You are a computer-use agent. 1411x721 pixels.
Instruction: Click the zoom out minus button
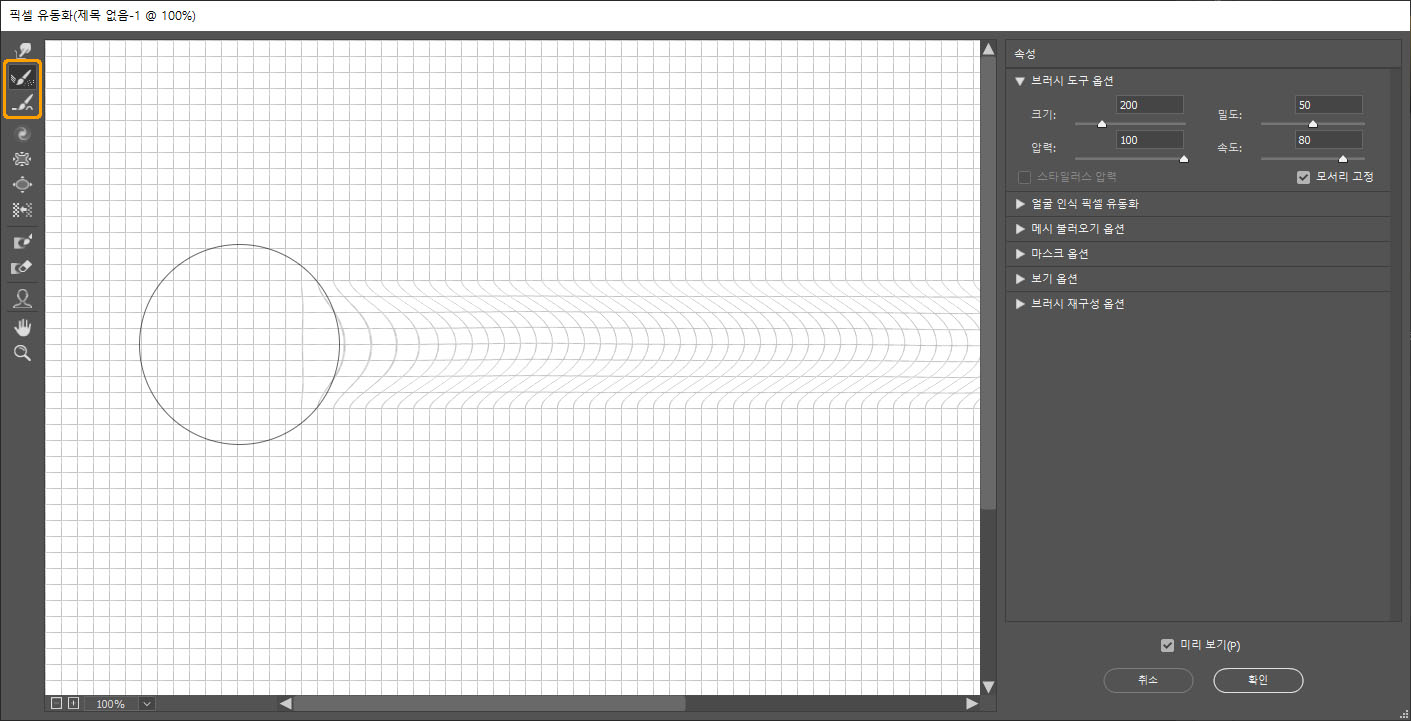(56, 704)
